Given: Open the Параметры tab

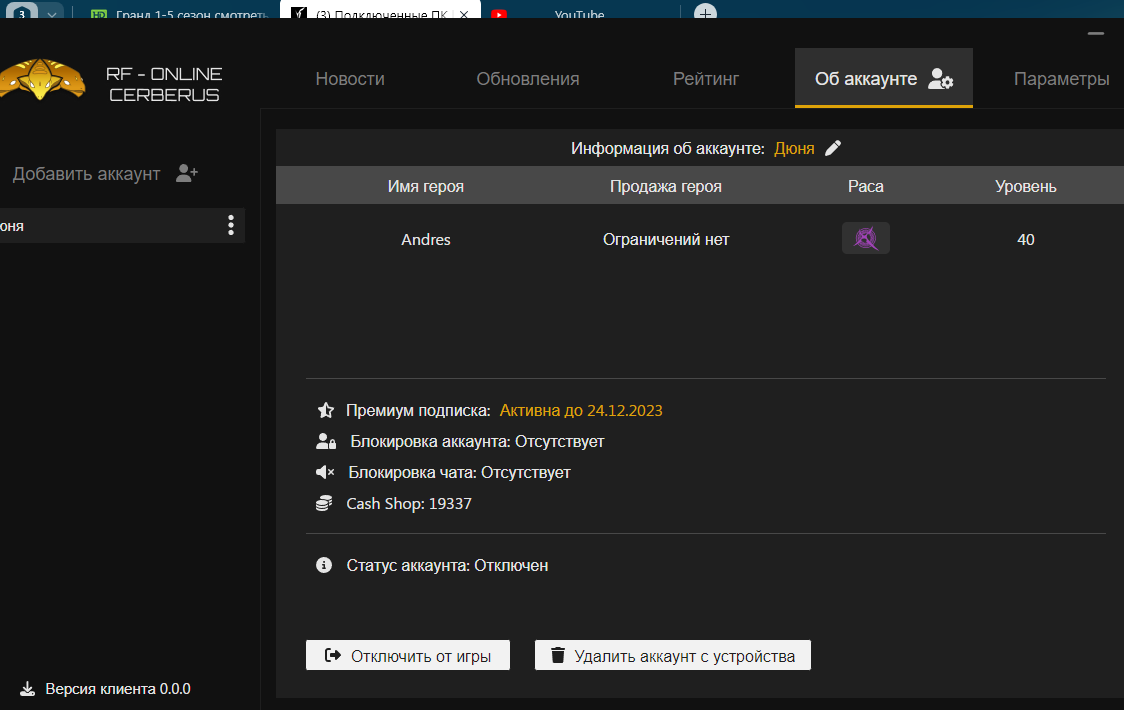Looking at the screenshot, I should click(1061, 79).
